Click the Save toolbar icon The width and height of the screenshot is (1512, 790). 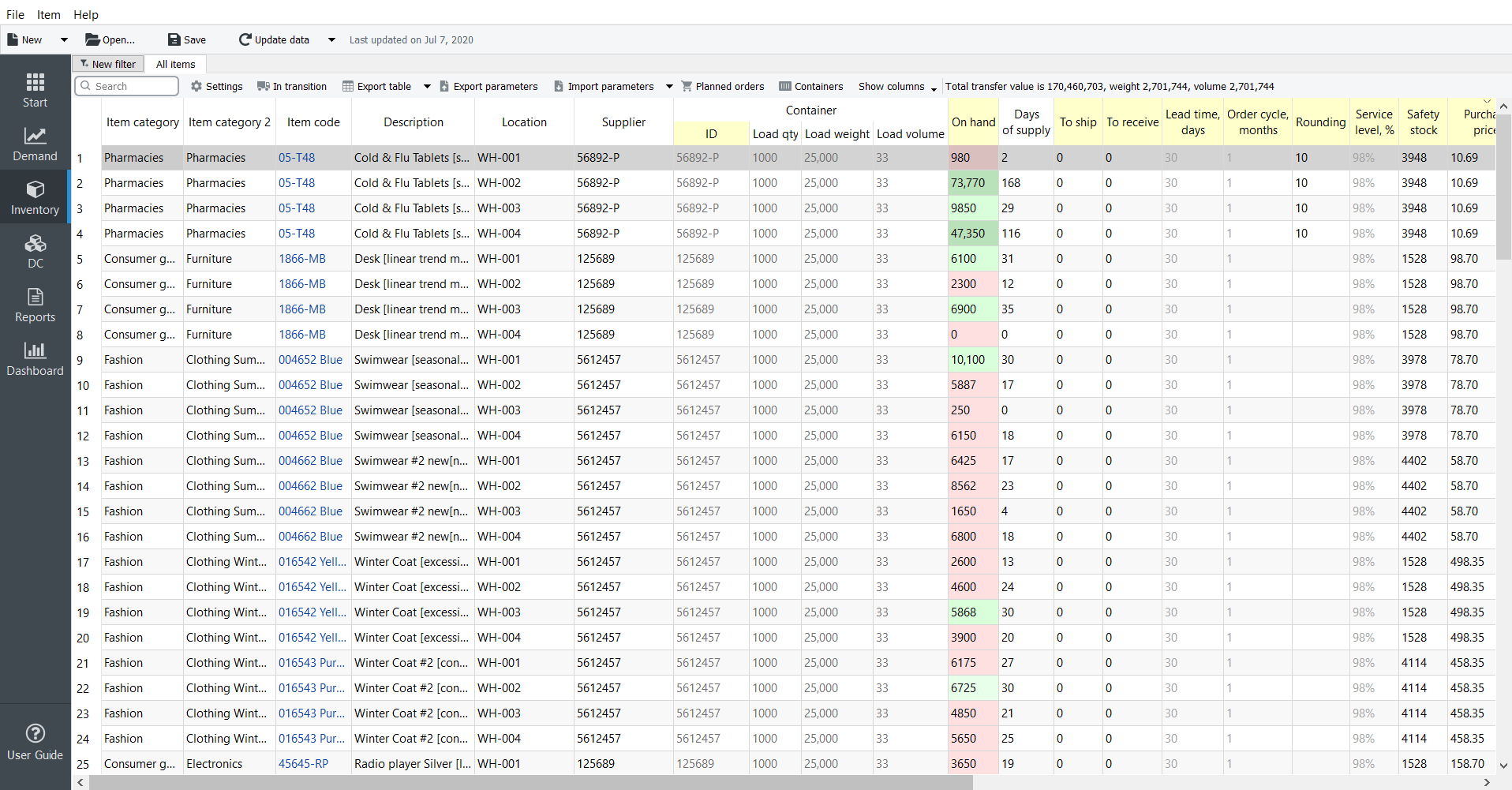coord(187,39)
